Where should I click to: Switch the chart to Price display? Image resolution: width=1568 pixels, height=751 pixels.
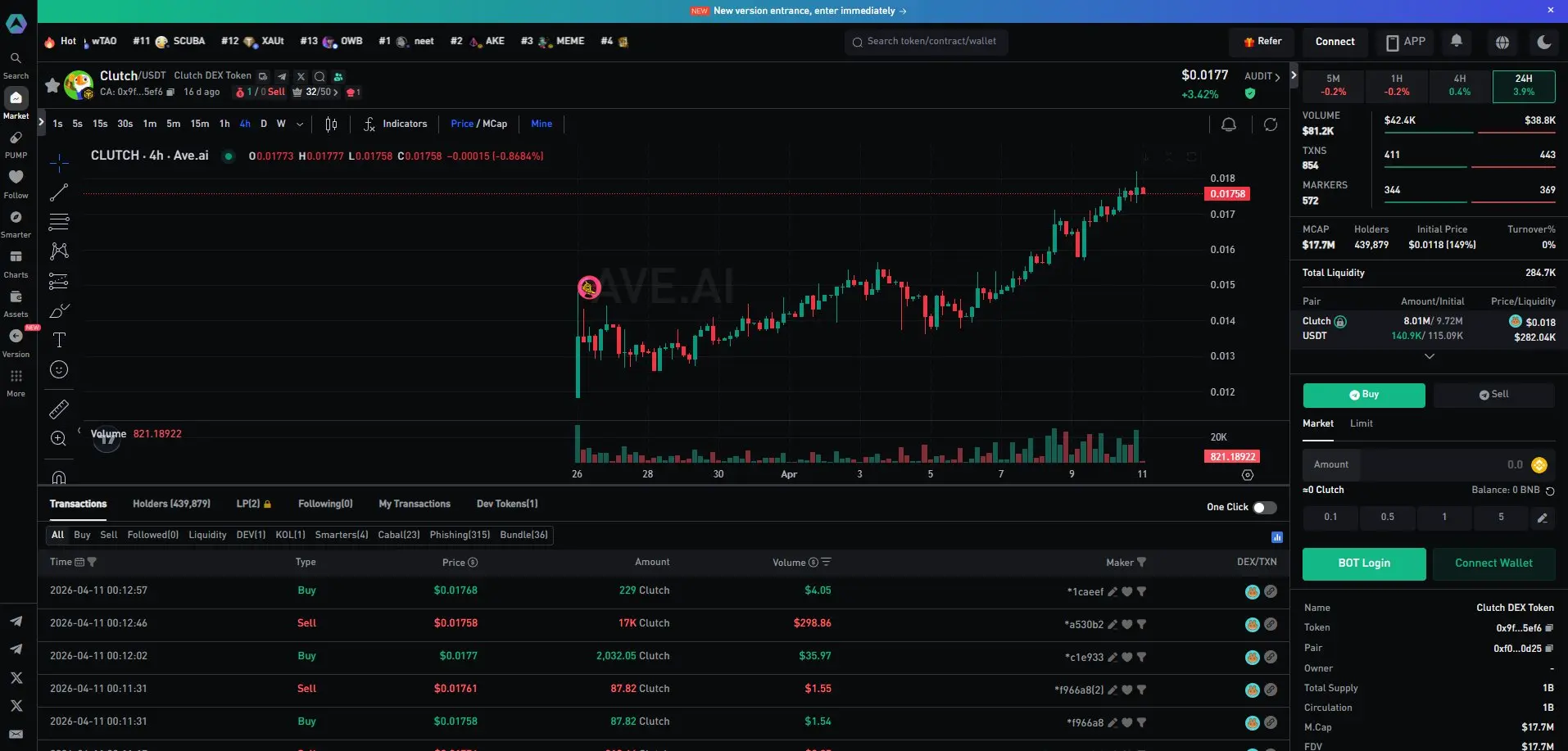[x=462, y=124]
